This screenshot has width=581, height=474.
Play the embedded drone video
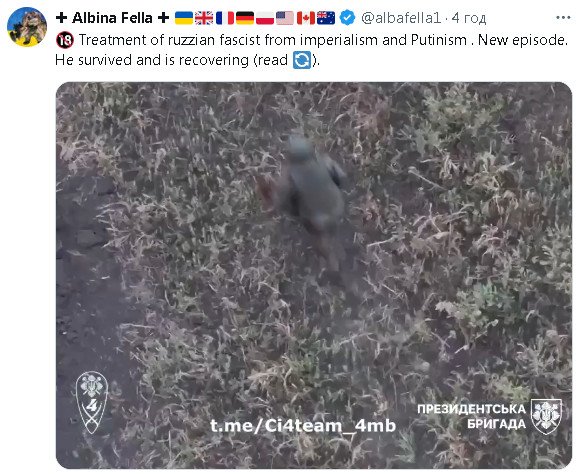click(x=314, y=275)
